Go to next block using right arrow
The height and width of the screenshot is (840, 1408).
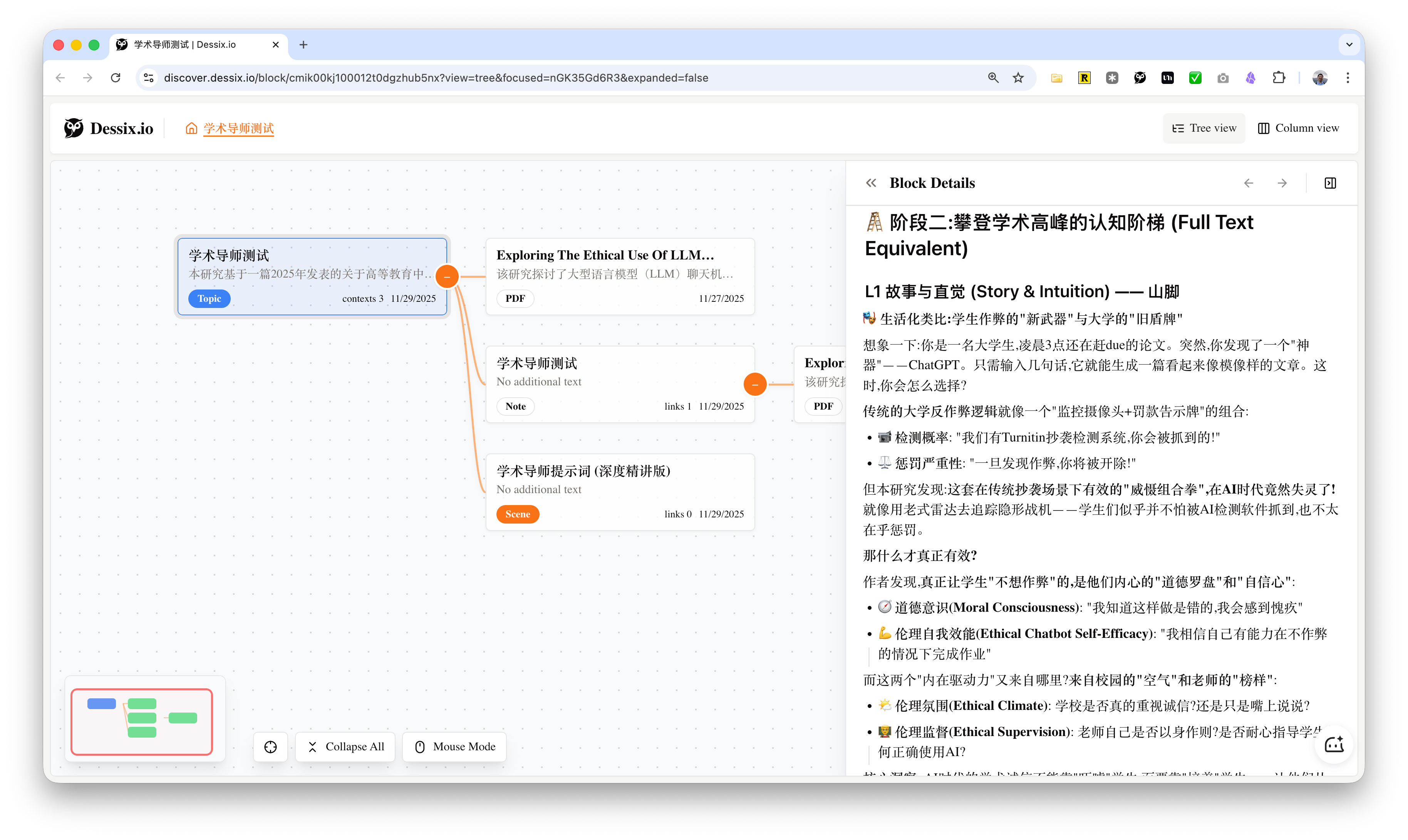(x=1282, y=183)
